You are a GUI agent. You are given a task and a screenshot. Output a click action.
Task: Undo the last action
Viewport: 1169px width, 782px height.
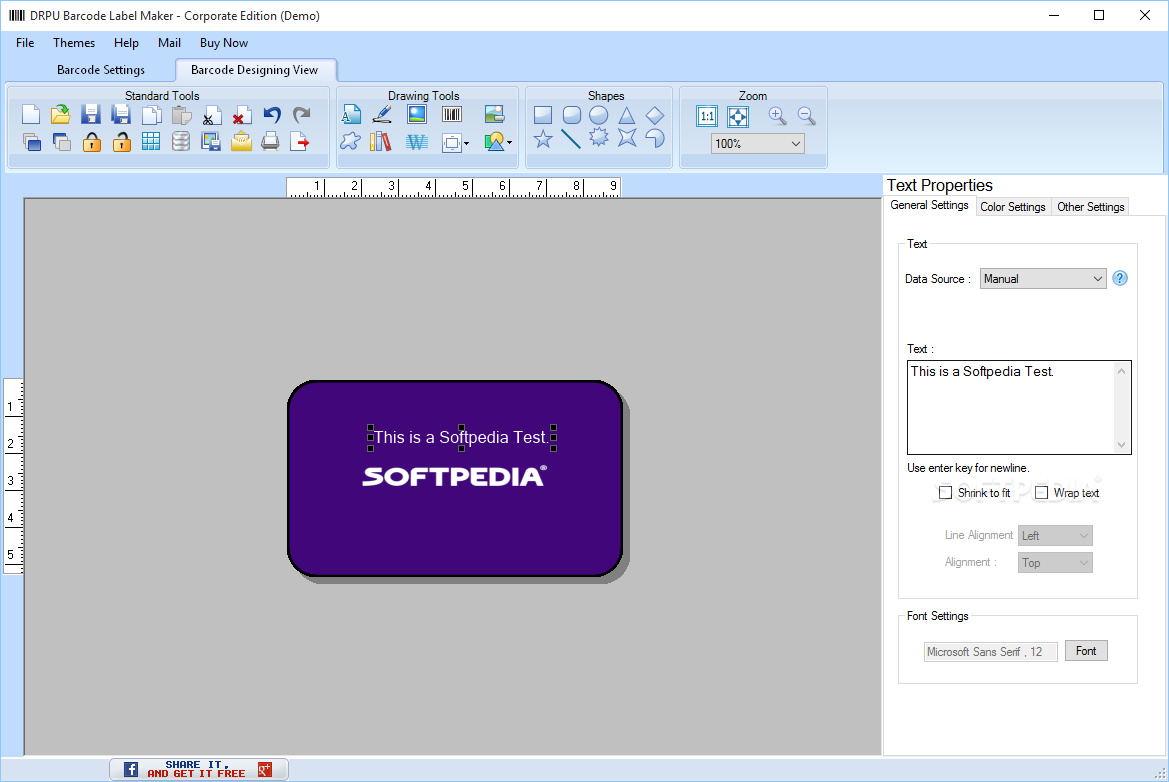(x=272, y=115)
